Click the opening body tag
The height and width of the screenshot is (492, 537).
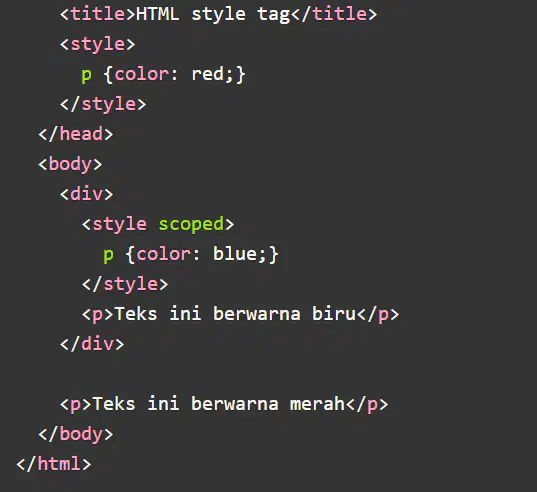point(70,164)
